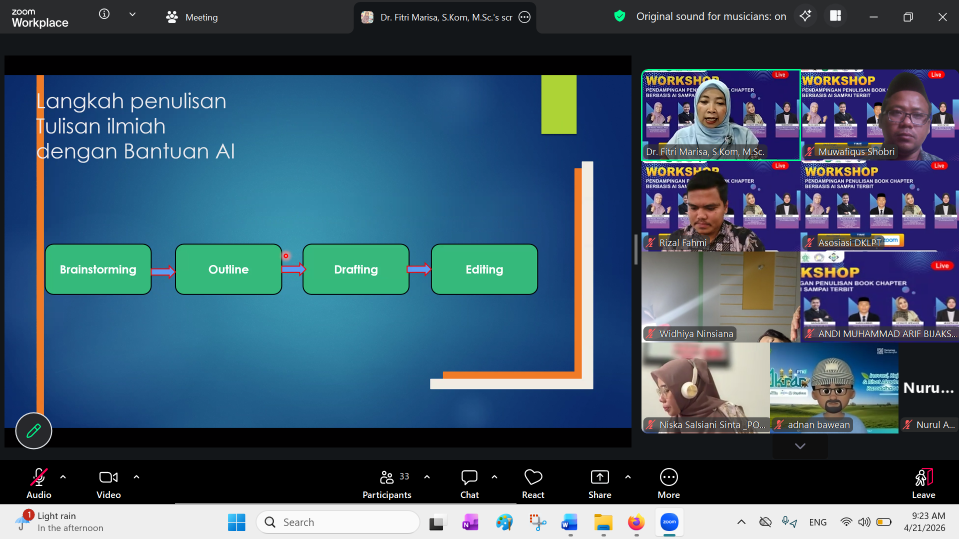Screen dimensions: 959x539
Task: Select Rizal Fahmi's video tile
Action: pyautogui.click(x=720, y=206)
